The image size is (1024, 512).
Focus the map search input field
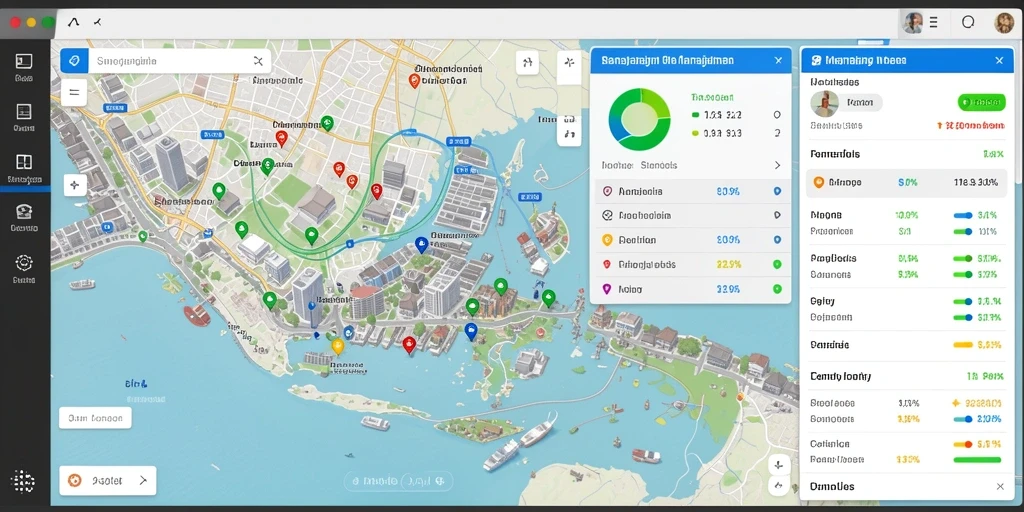tap(168, 61)
